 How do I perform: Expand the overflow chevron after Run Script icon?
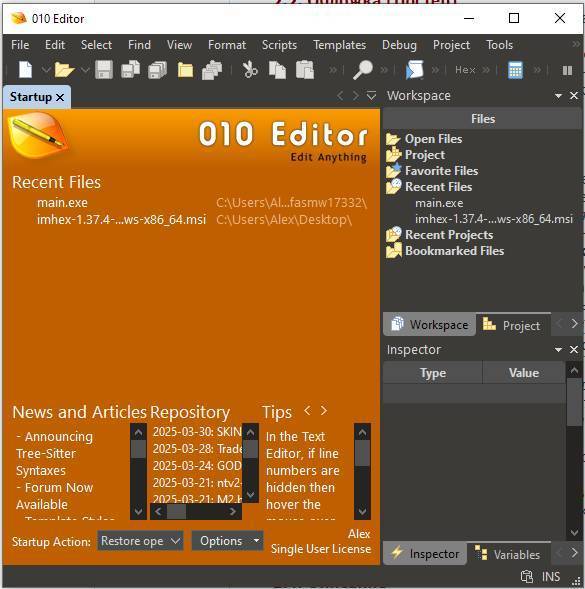435,70
